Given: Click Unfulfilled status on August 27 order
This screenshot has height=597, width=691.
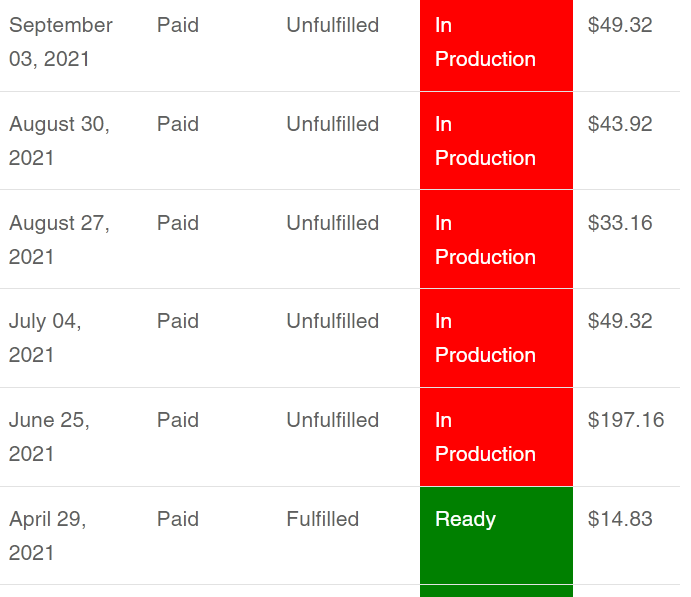Looking at the screenshot, I should [333, 223].
